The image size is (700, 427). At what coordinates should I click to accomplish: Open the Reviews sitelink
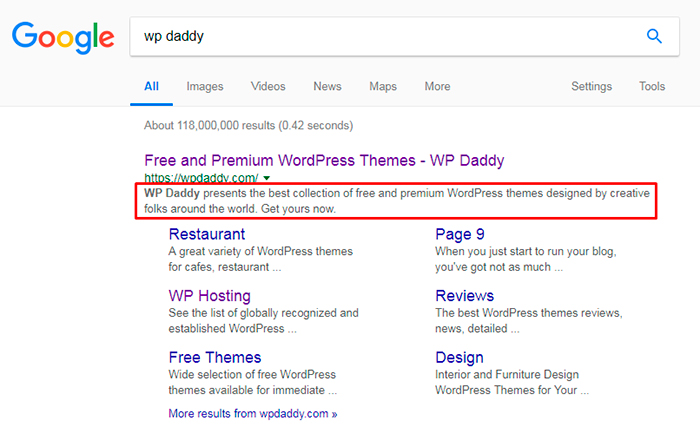coord(464,296)
